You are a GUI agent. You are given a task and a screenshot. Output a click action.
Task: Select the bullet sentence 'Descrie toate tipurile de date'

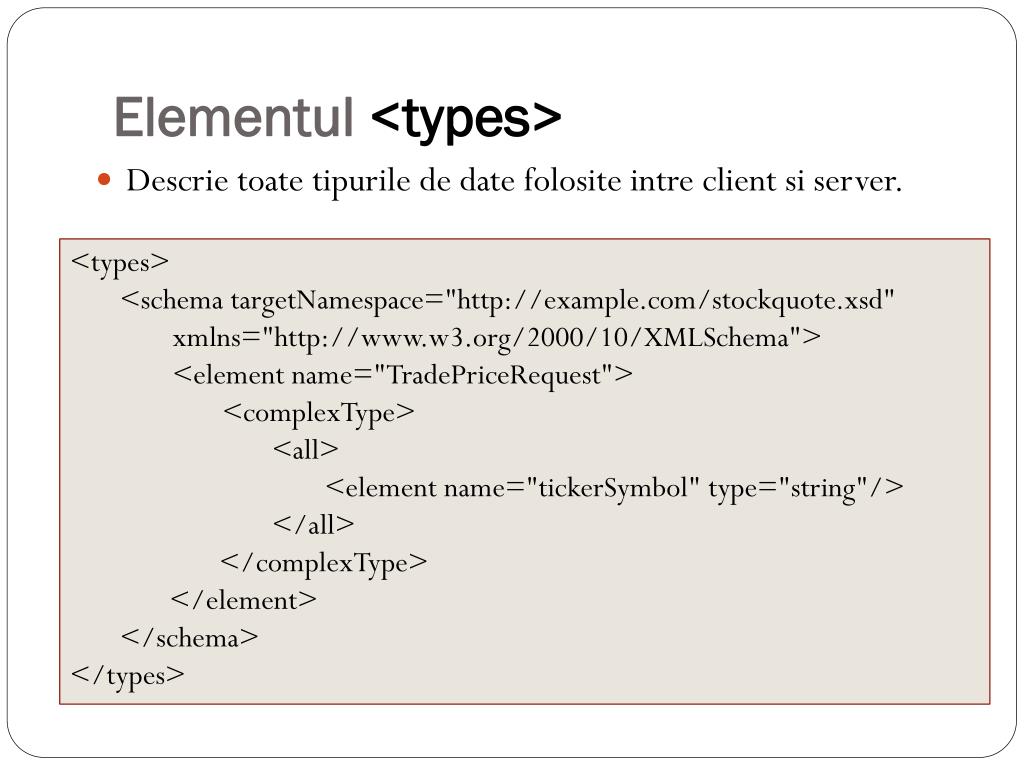coord(513,182)
